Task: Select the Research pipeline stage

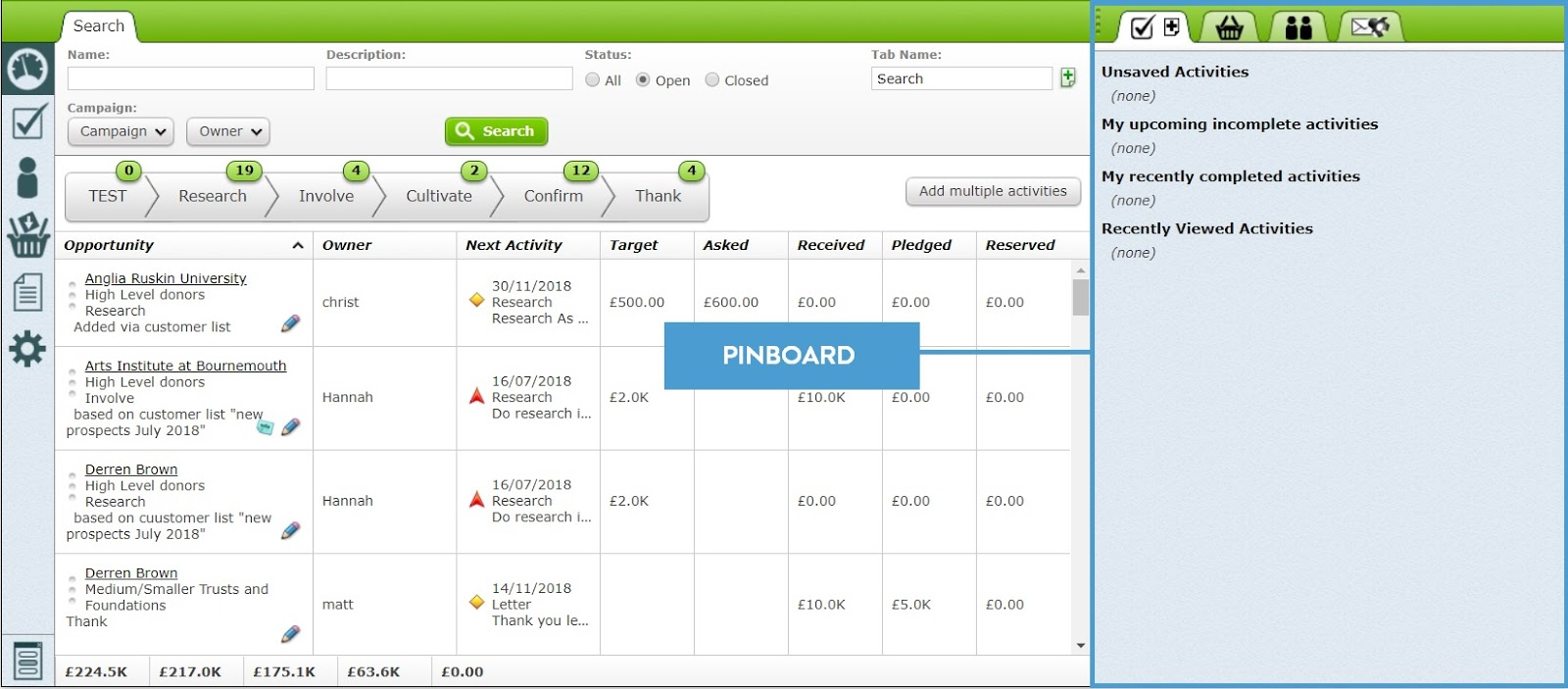Action: [x=213, y=196]
